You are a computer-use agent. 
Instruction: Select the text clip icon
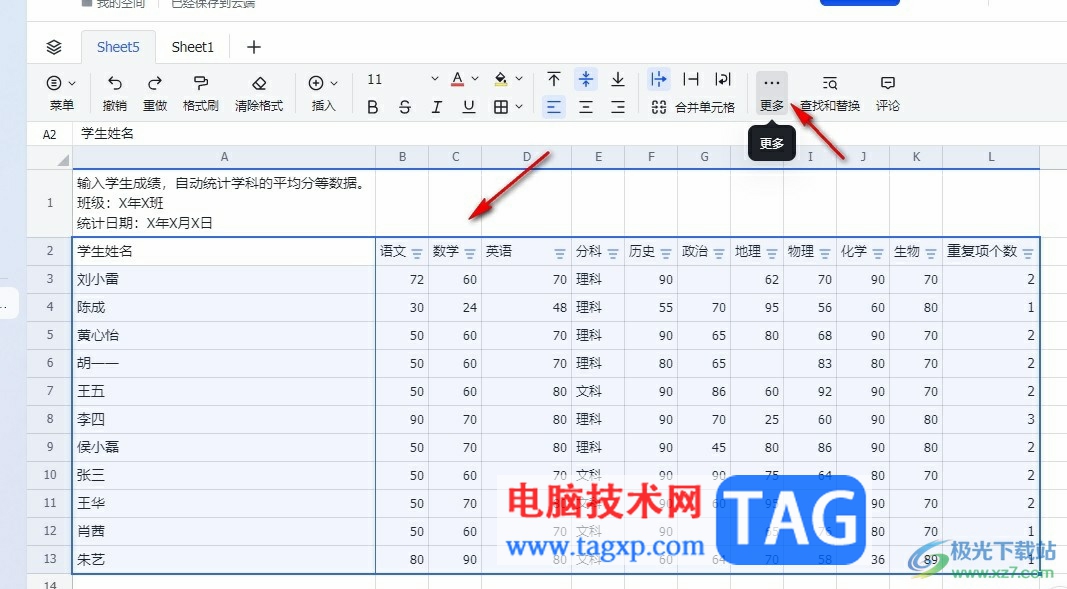(691, 79)
